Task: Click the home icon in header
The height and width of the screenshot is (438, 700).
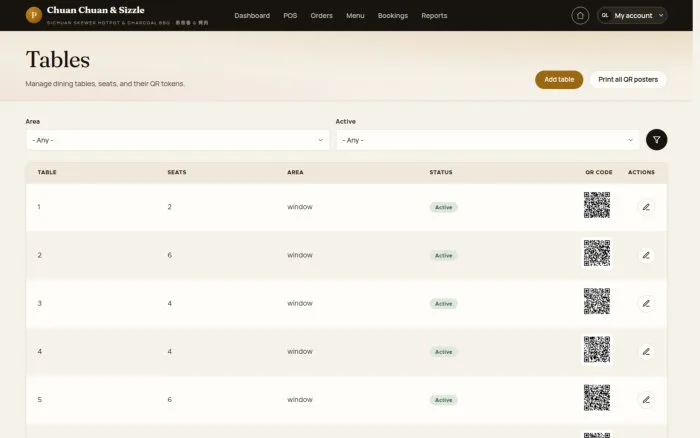Action: click(x=580, y=16)
